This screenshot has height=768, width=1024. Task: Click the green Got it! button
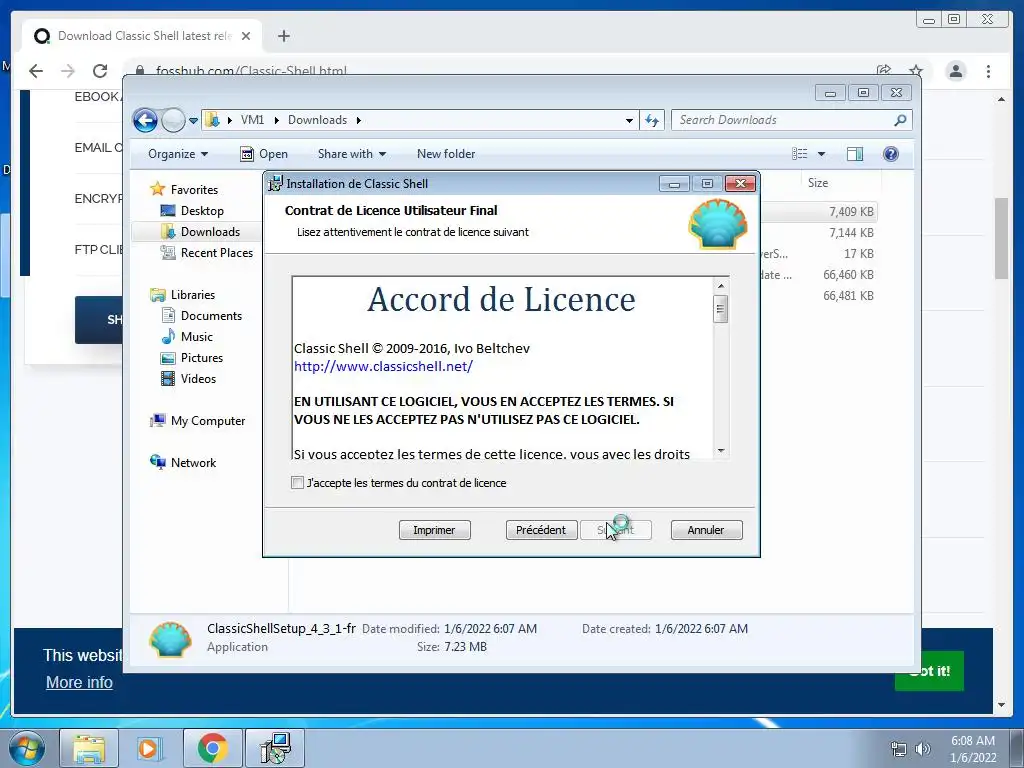pos(929,671)
